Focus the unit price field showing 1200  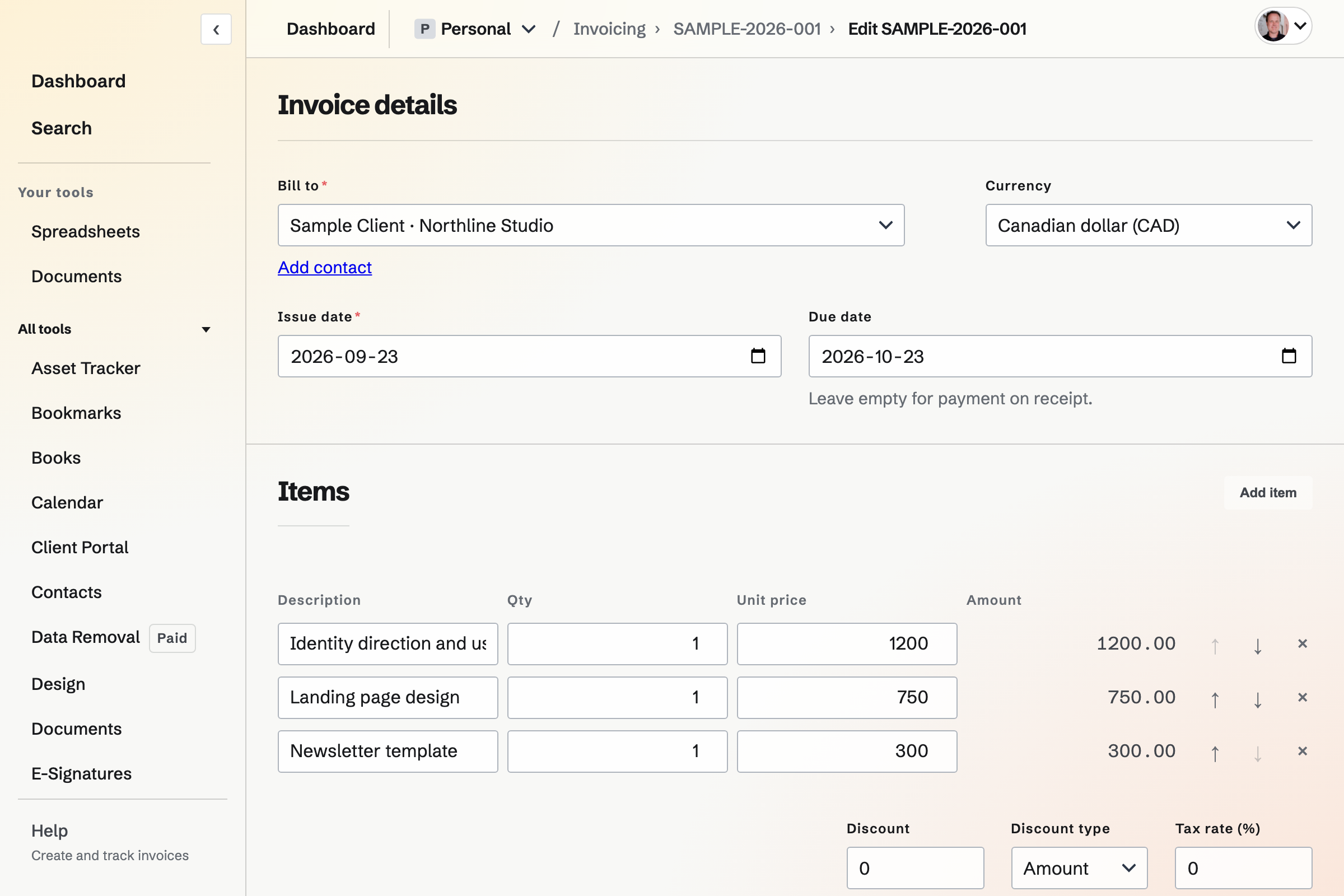[x=847, y=644]
